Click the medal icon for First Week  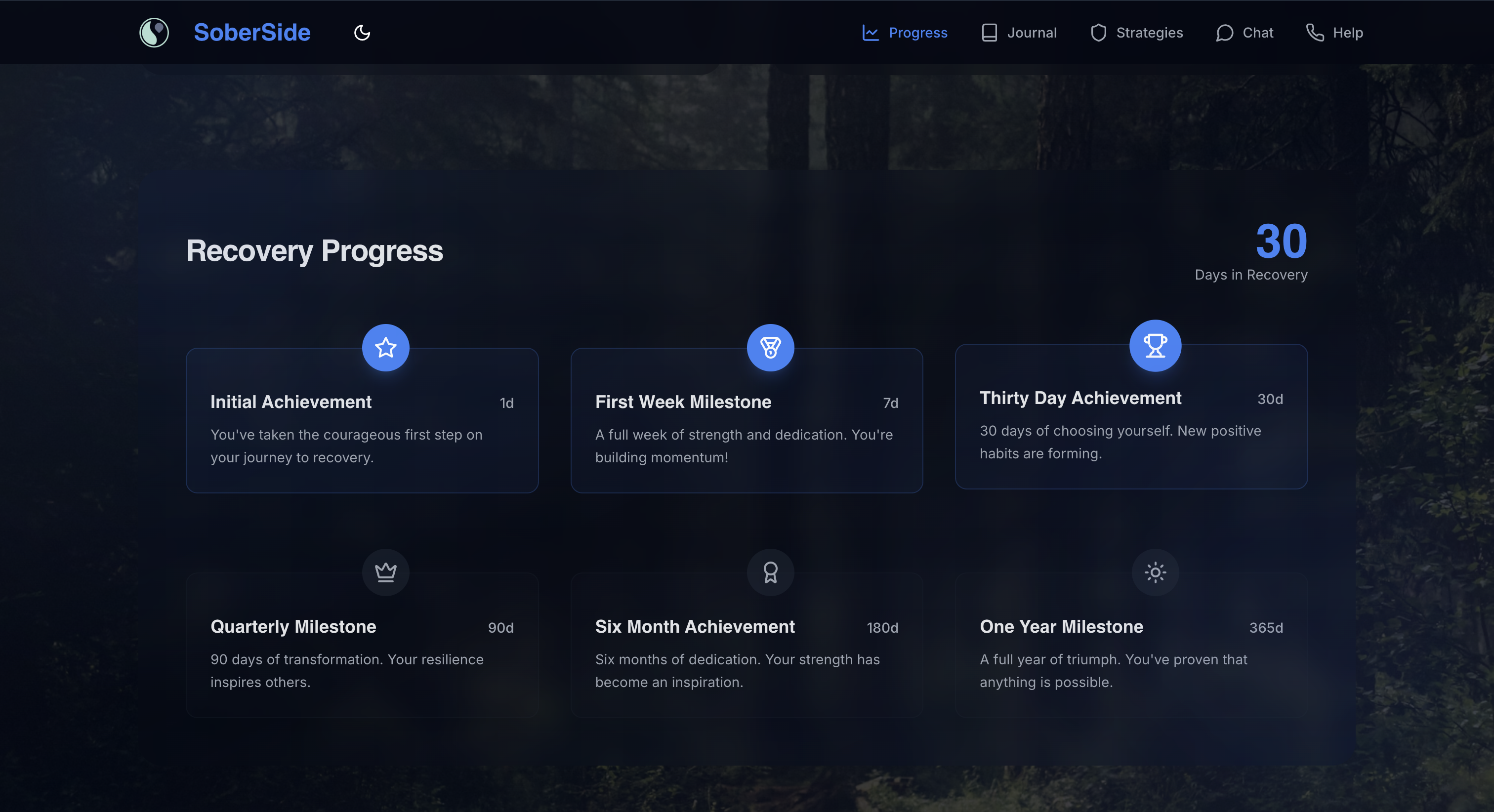770,347
